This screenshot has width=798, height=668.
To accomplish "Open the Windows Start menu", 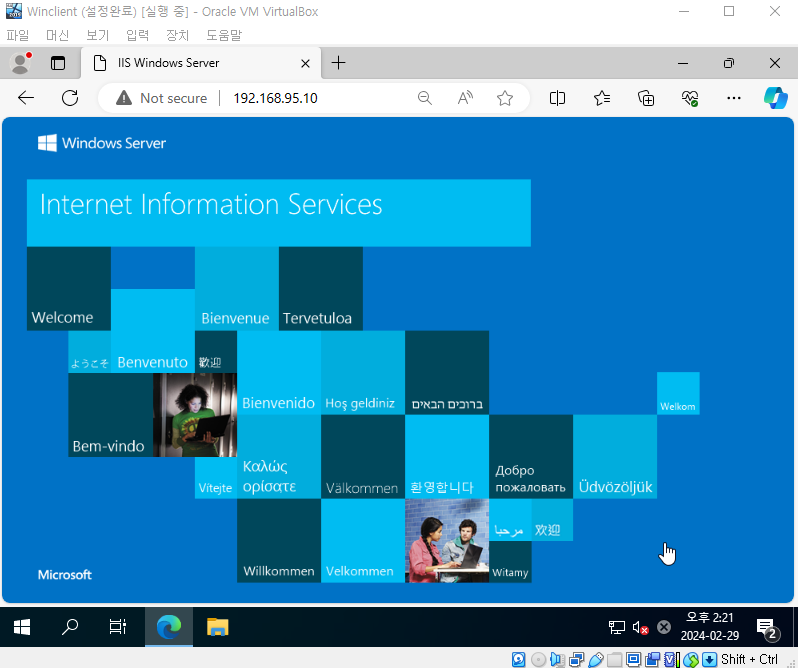I will pos(22,627).
